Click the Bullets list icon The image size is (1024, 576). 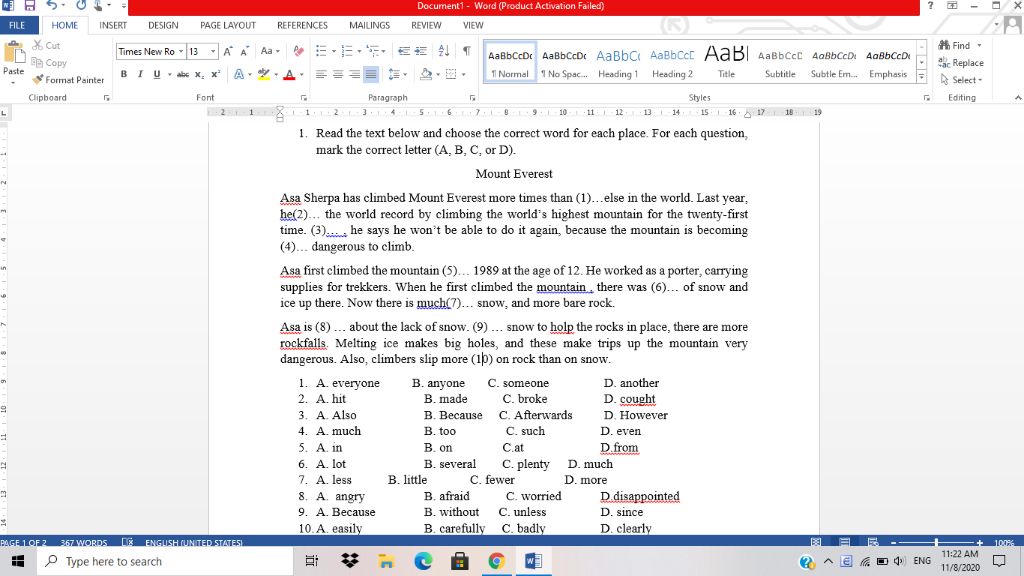(321, 51)
